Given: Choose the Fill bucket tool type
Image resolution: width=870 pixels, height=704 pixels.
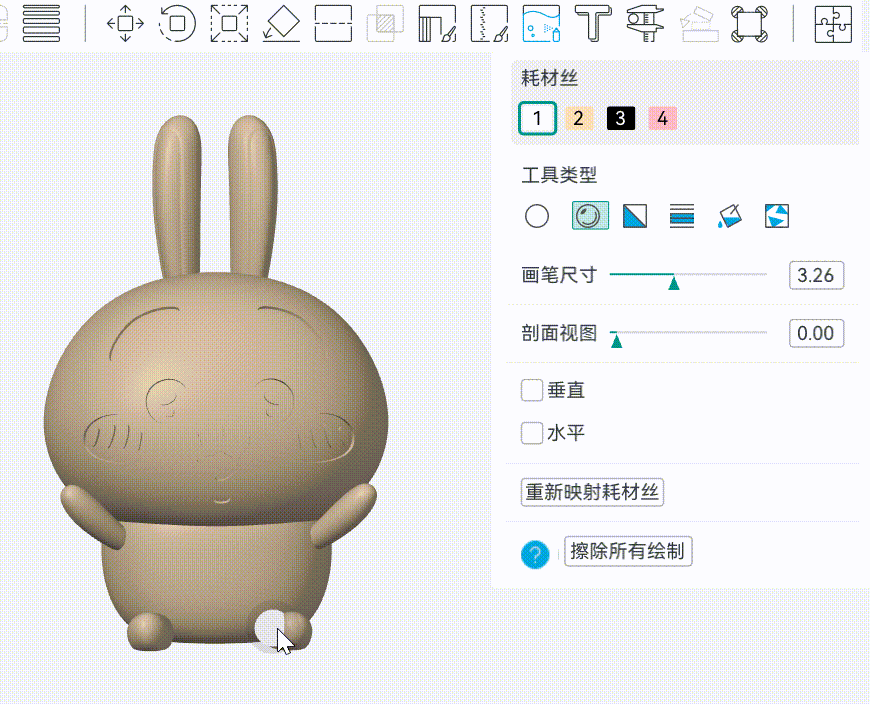Looking at the screenshot, I should point(730,216).
